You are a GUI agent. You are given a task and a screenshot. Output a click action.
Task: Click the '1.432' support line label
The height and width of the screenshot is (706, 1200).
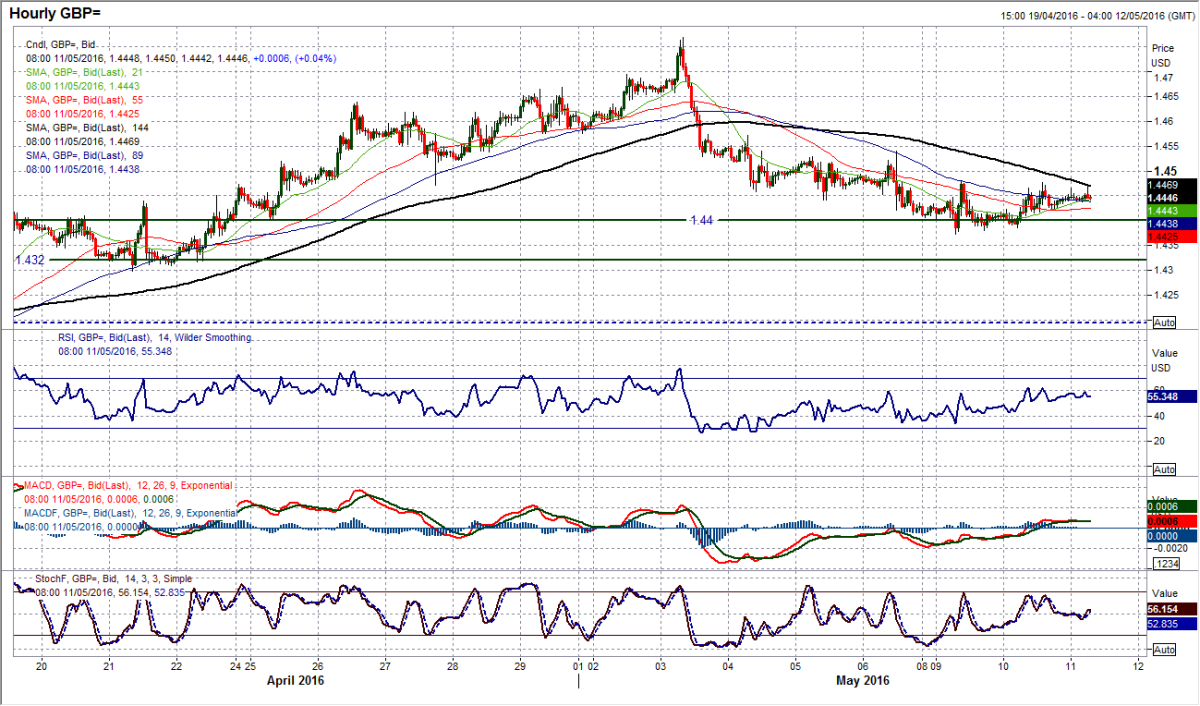32,259
